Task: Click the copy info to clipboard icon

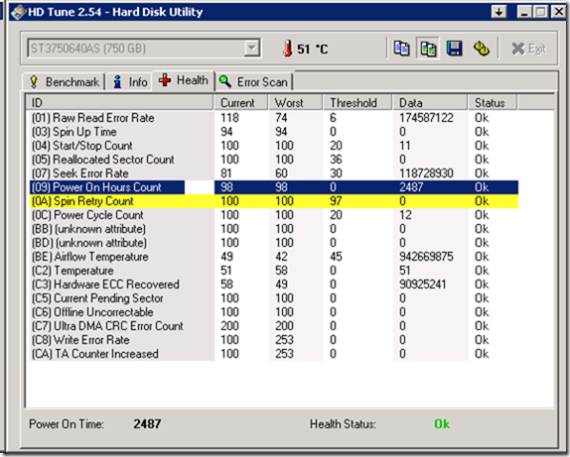Action: 401,48
